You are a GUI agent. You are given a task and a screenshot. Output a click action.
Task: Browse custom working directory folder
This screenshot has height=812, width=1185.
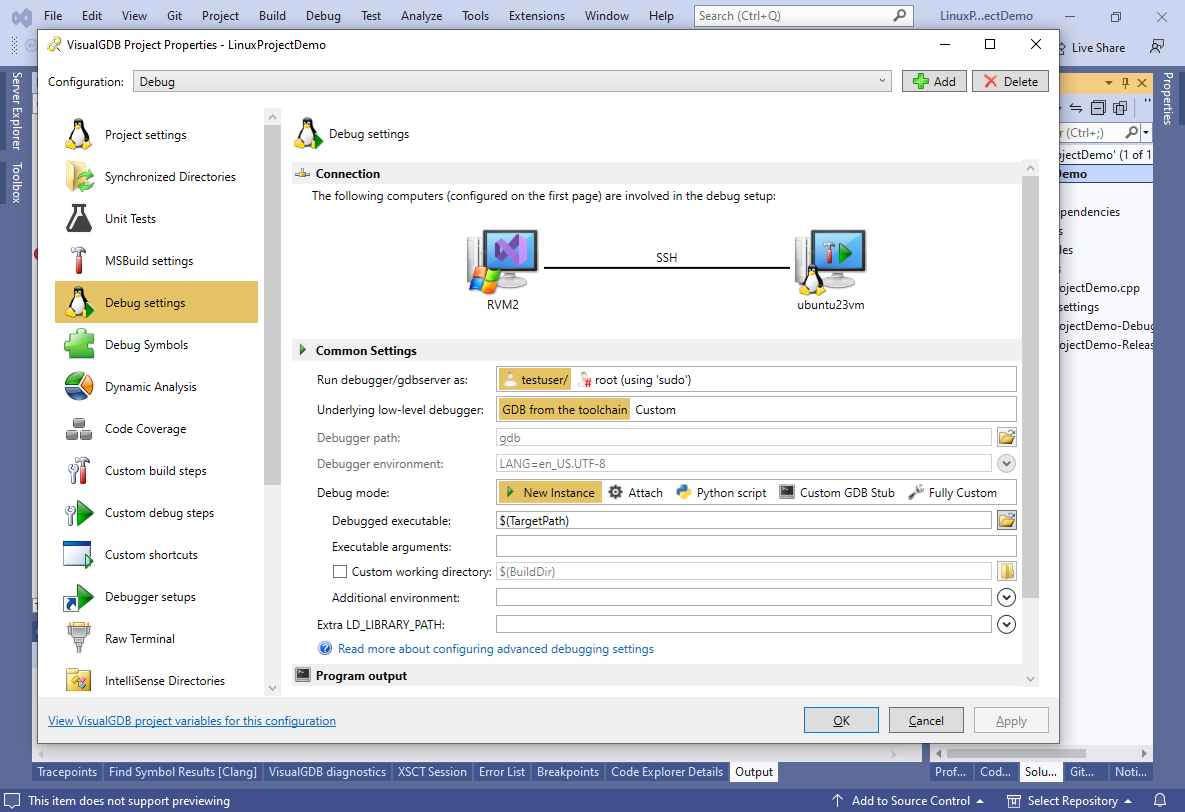(x=1007, y=572)
